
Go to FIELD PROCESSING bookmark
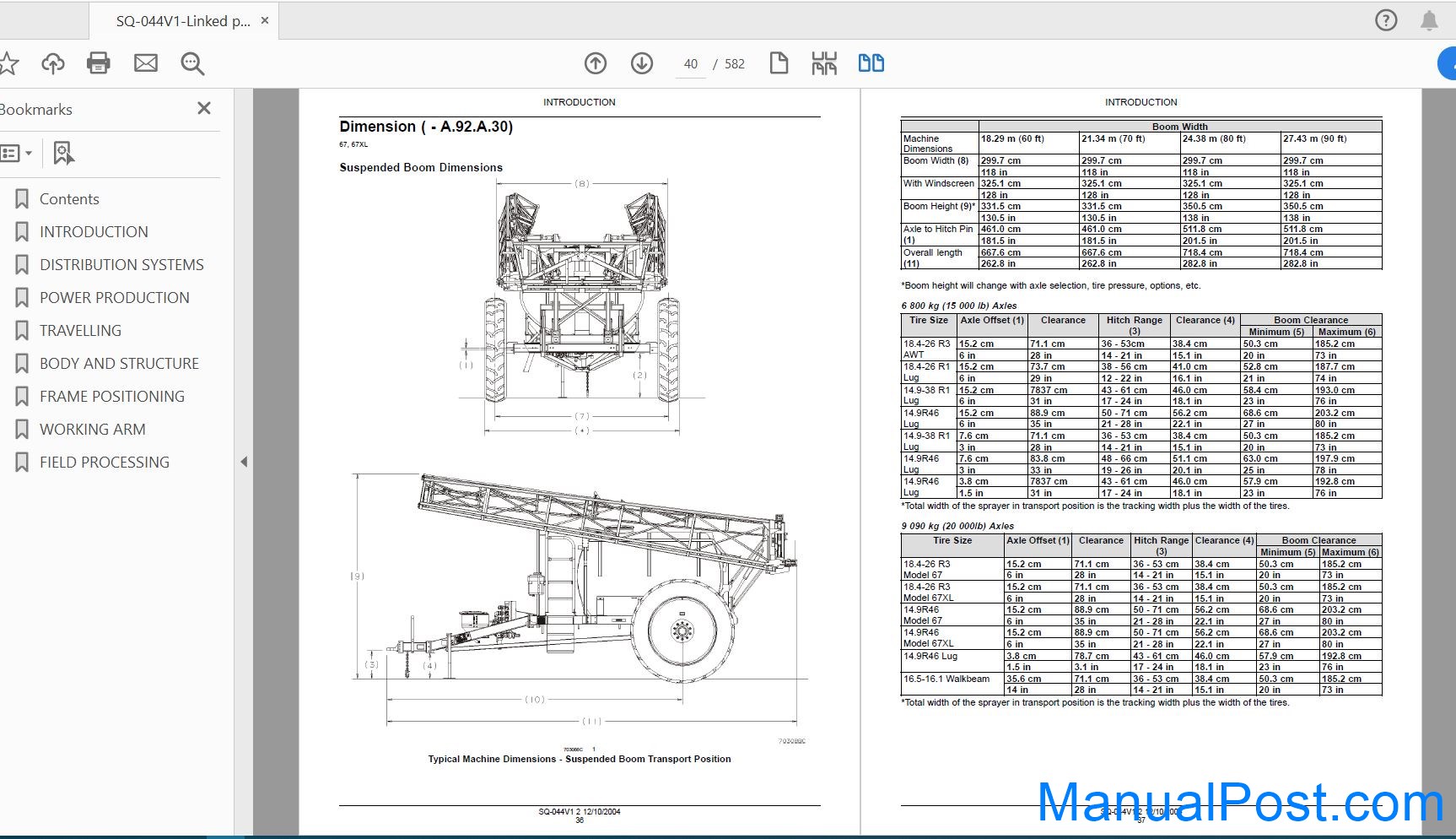pyautogui.click(x=105, y=463)
